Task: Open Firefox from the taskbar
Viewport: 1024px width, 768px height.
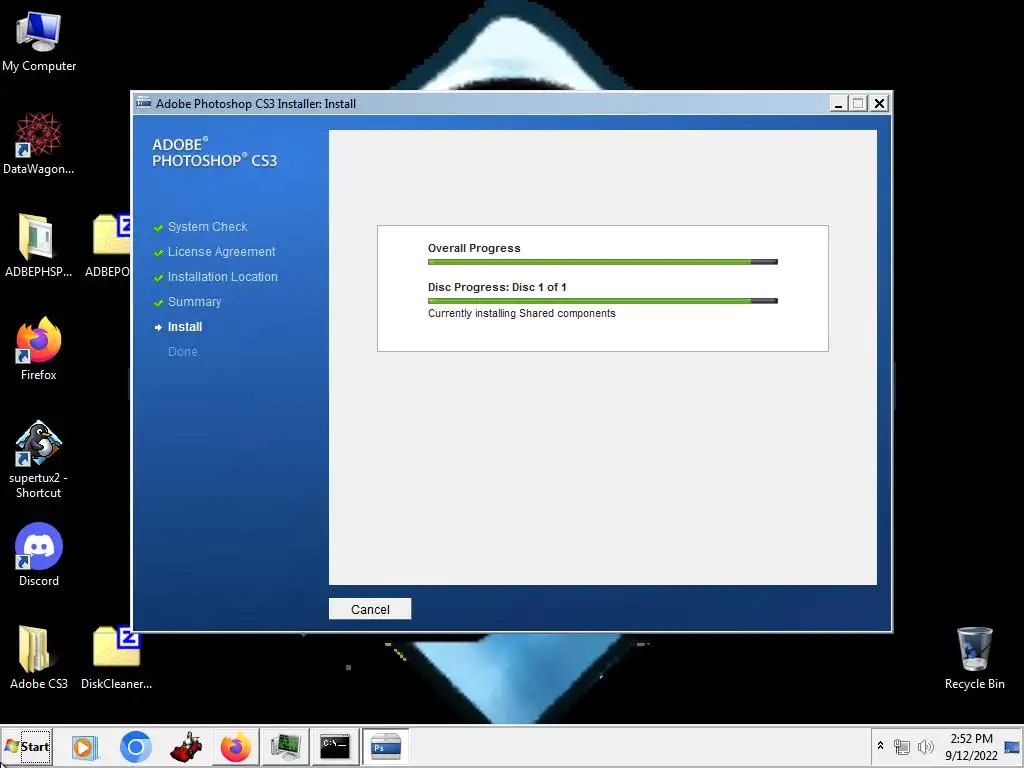Action: point(236,746)
